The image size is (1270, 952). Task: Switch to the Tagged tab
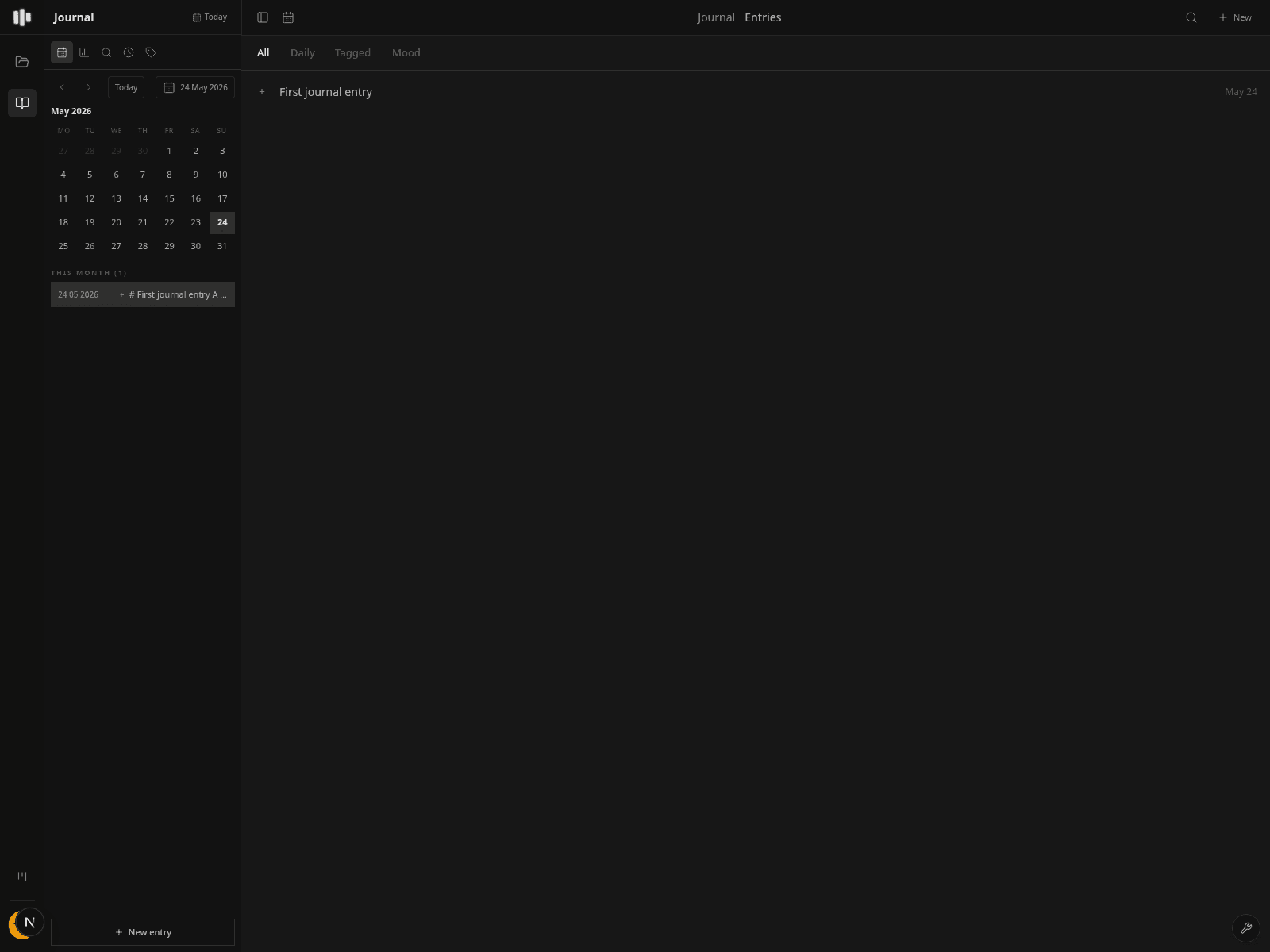[352, 52]
